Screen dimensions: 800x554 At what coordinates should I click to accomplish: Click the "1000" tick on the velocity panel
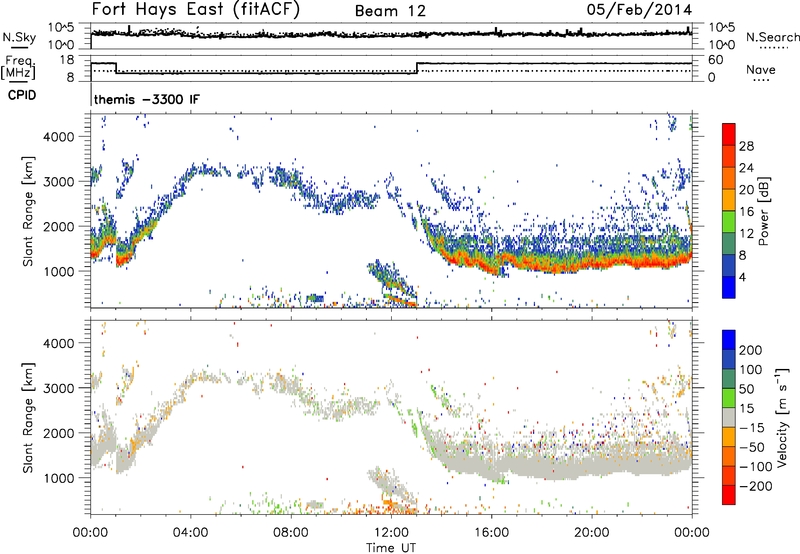click(58, 478)
